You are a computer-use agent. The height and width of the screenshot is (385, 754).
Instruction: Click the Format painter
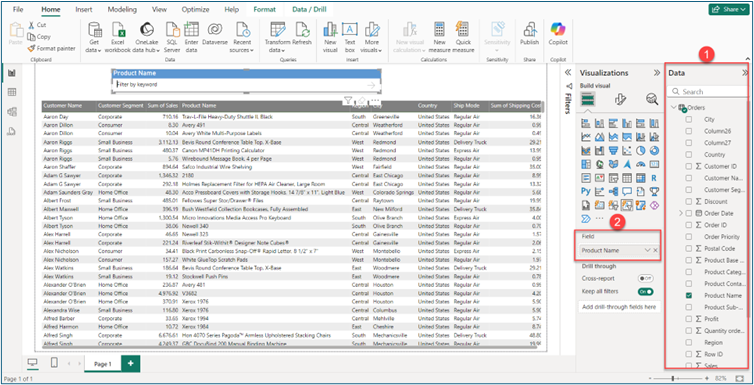click(x=51, y=48)
